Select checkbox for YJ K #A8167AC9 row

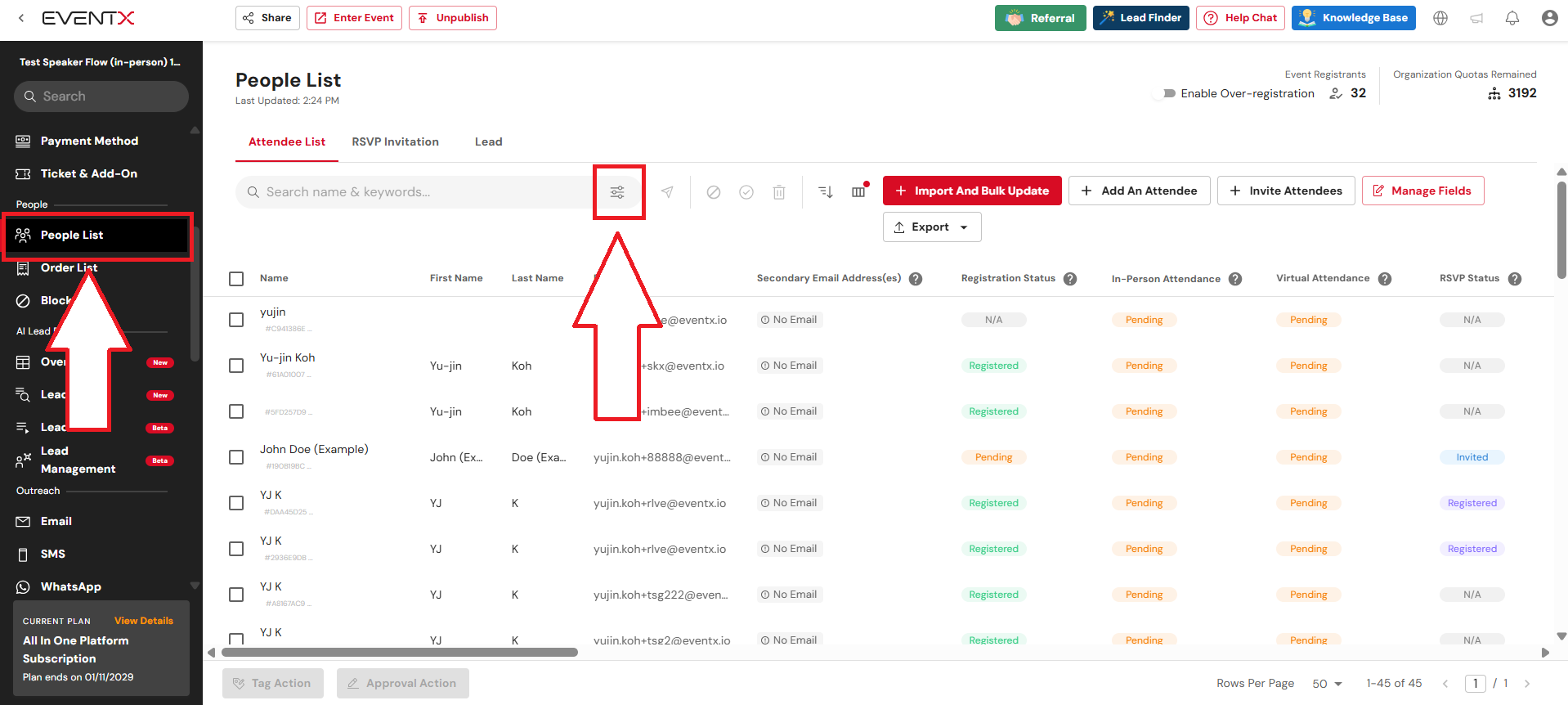pos(236,595)
